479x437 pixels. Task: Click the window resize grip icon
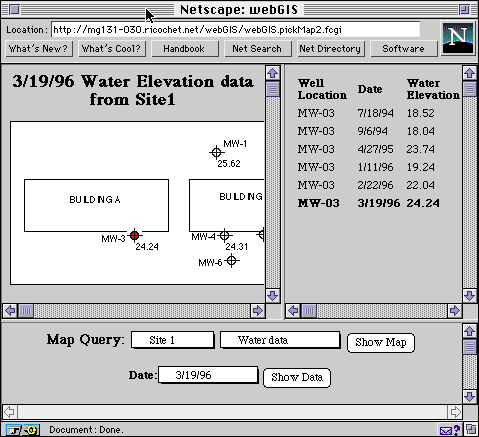(471, 429)
